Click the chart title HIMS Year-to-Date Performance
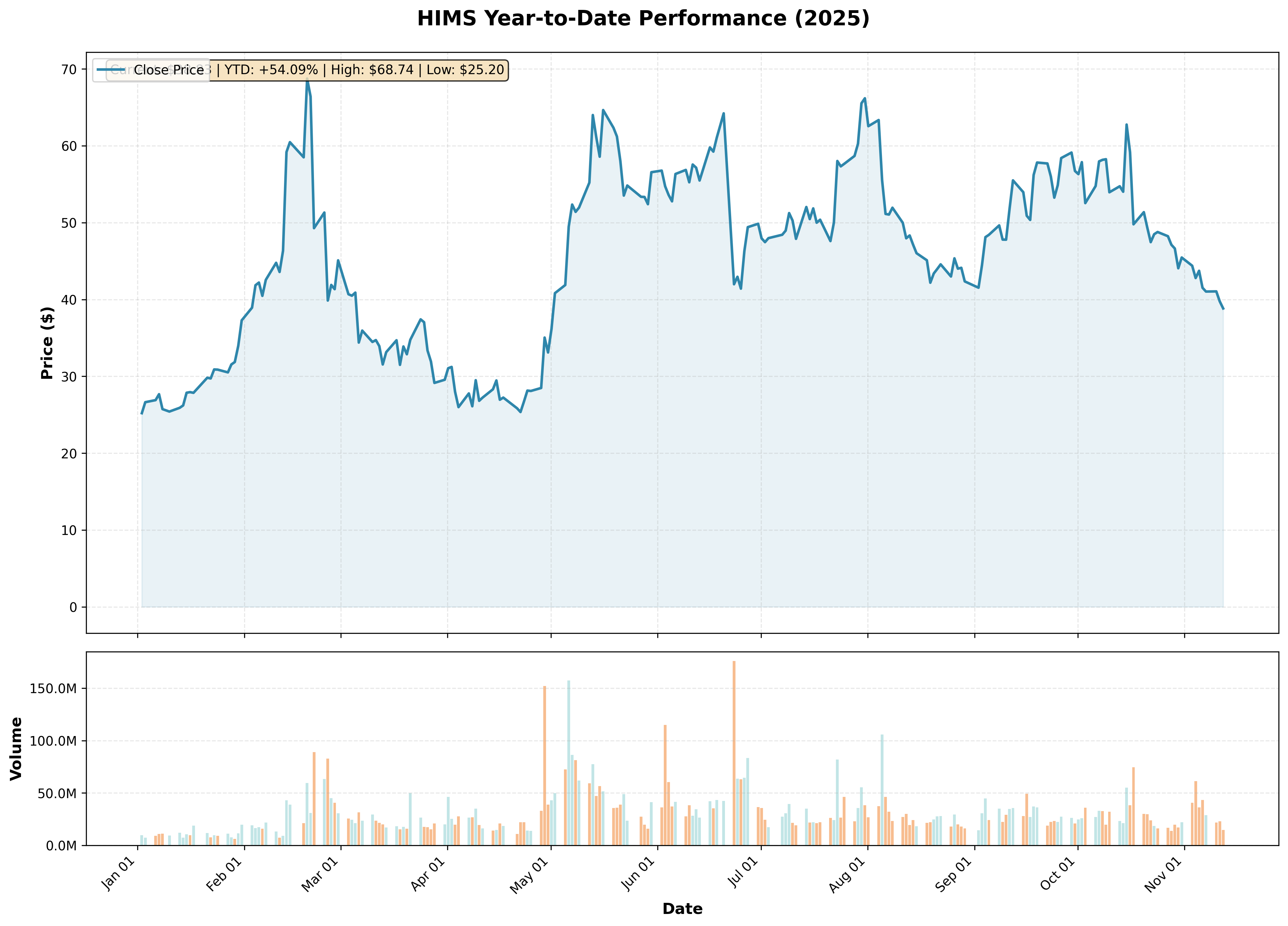The image size is (1288, 926). (x=643, y=18)
